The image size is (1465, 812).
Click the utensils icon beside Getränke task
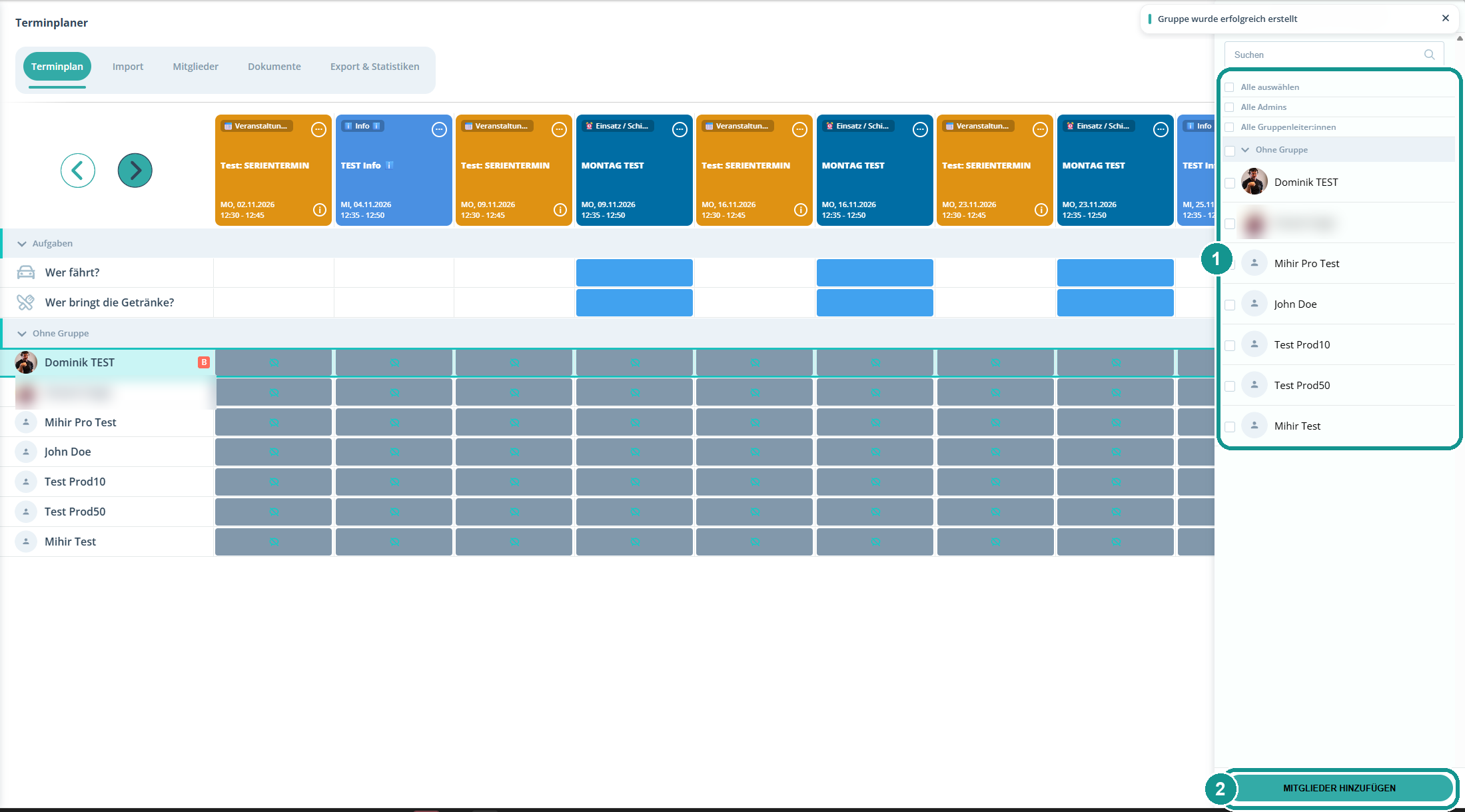[x=26, y=302]
